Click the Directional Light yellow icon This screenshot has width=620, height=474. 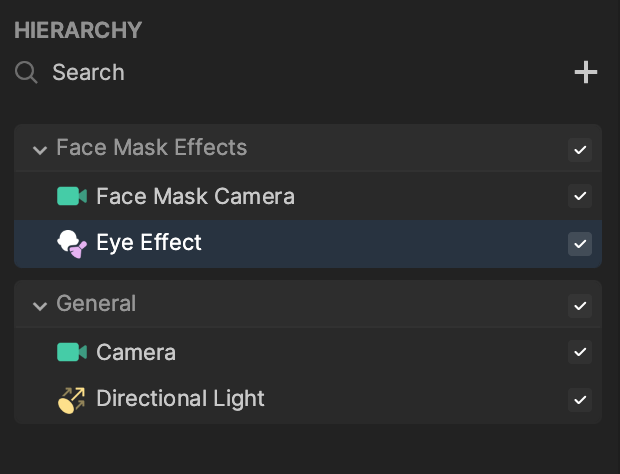point(72,400)
